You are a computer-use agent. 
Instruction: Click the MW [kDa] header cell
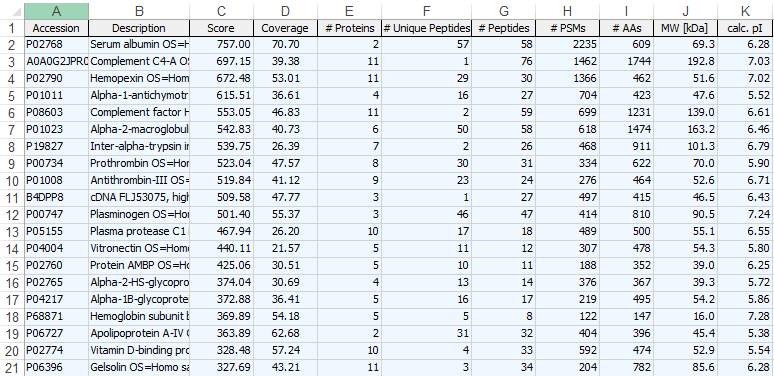685,28
